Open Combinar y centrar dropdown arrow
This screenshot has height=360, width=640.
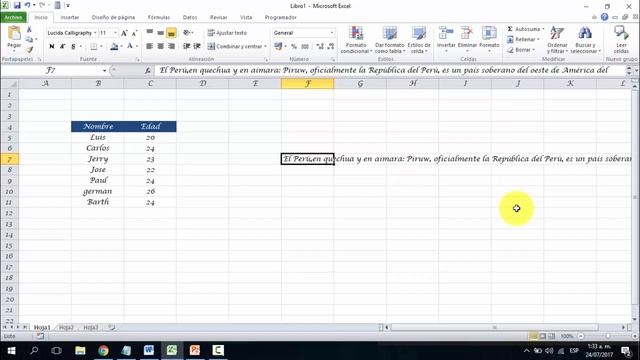tap(265, 47)
